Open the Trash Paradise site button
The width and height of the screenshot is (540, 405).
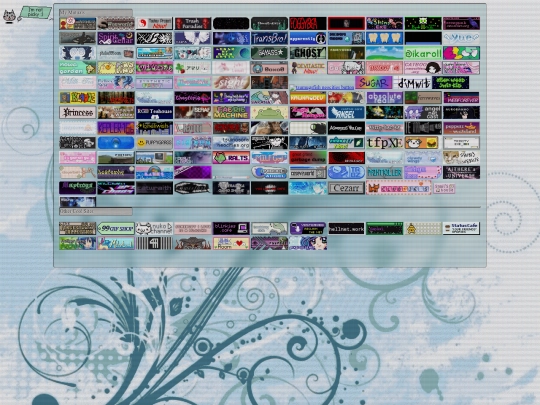tap(193, 23)
